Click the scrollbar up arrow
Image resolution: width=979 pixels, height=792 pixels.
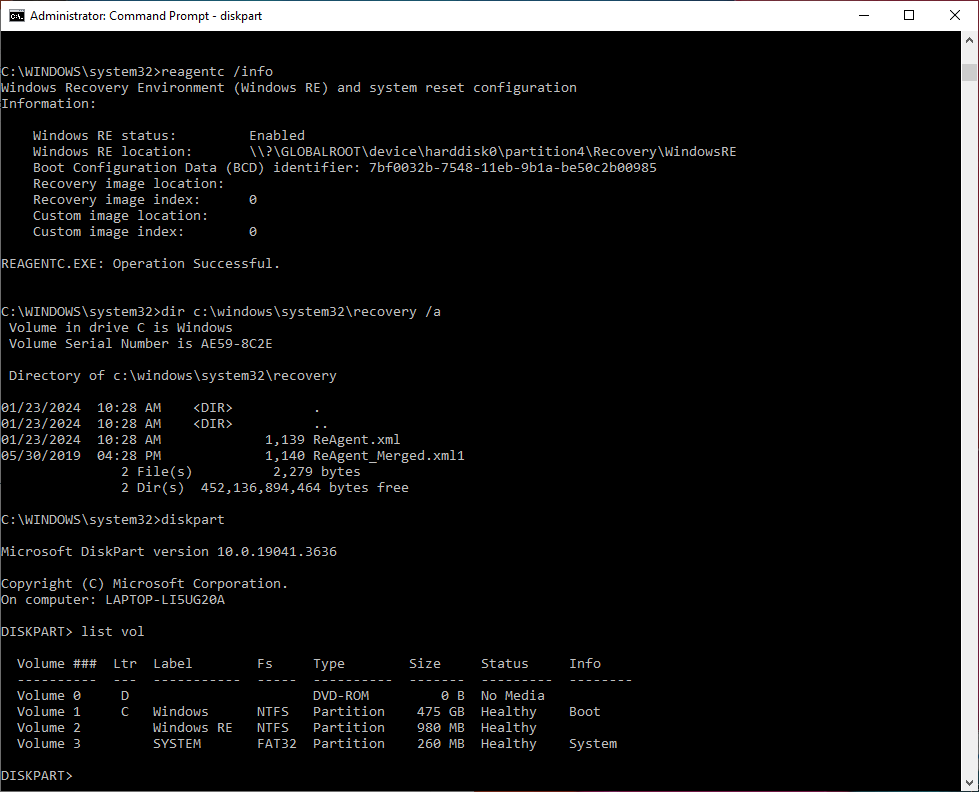coord(969,39)
